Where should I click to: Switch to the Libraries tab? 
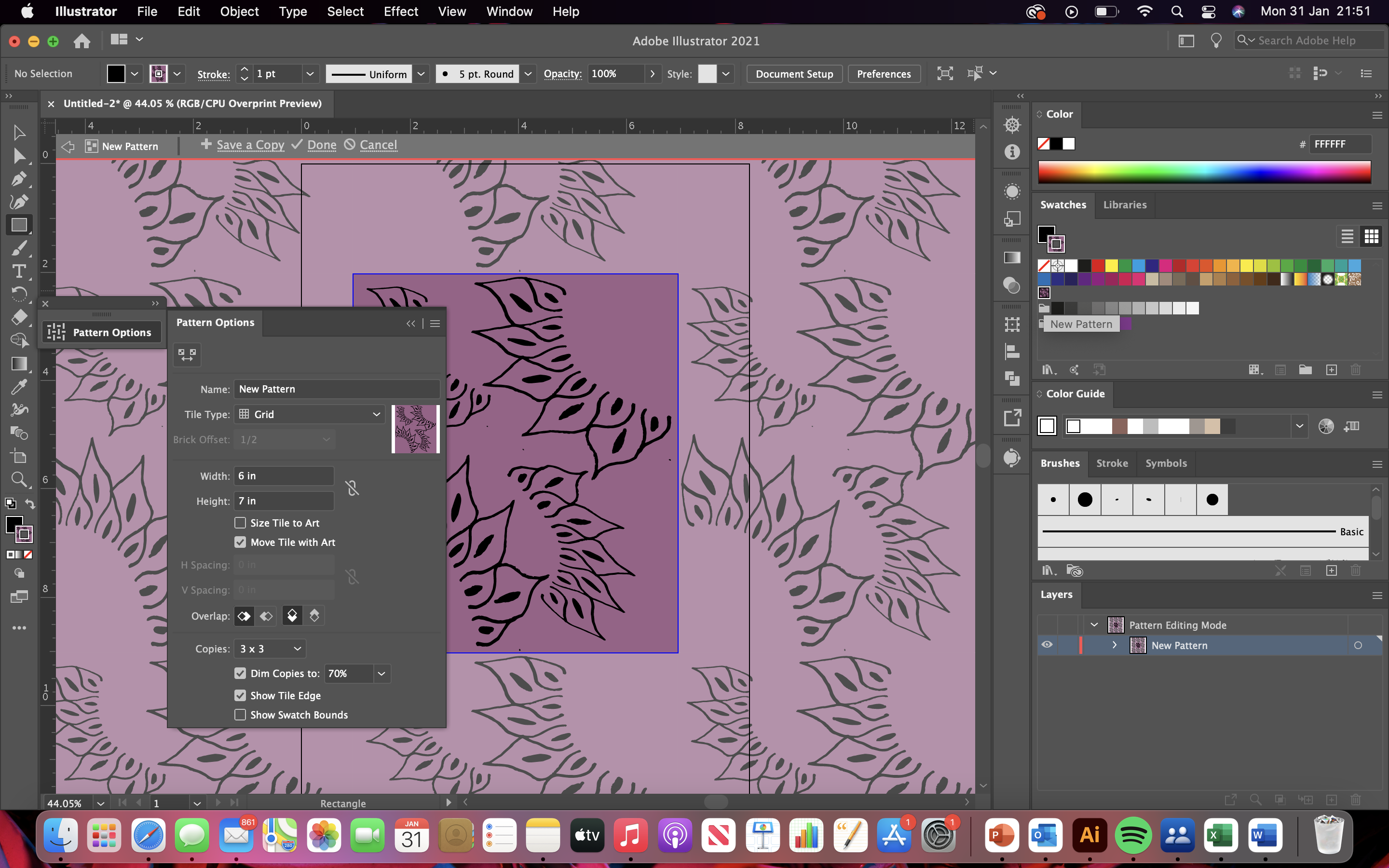[1124, 205]
